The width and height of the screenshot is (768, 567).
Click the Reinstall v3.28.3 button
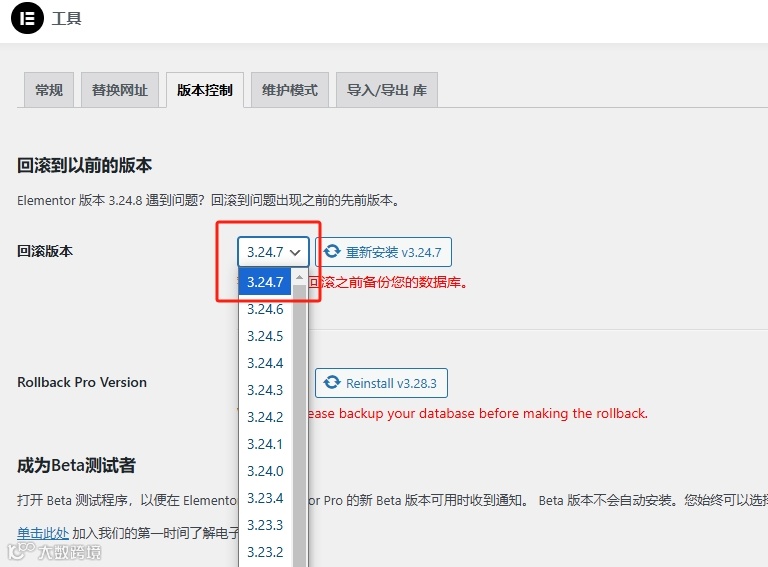(382, 383)
